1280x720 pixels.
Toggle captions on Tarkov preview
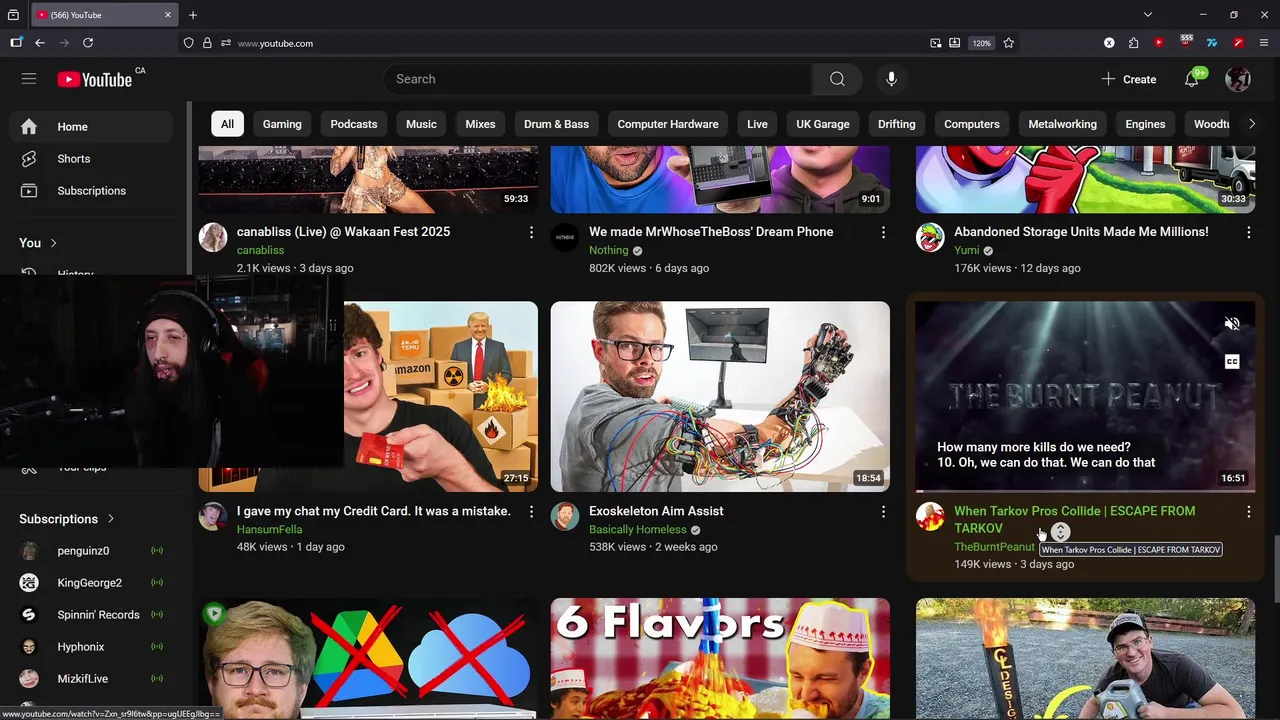click(1232, 362)
